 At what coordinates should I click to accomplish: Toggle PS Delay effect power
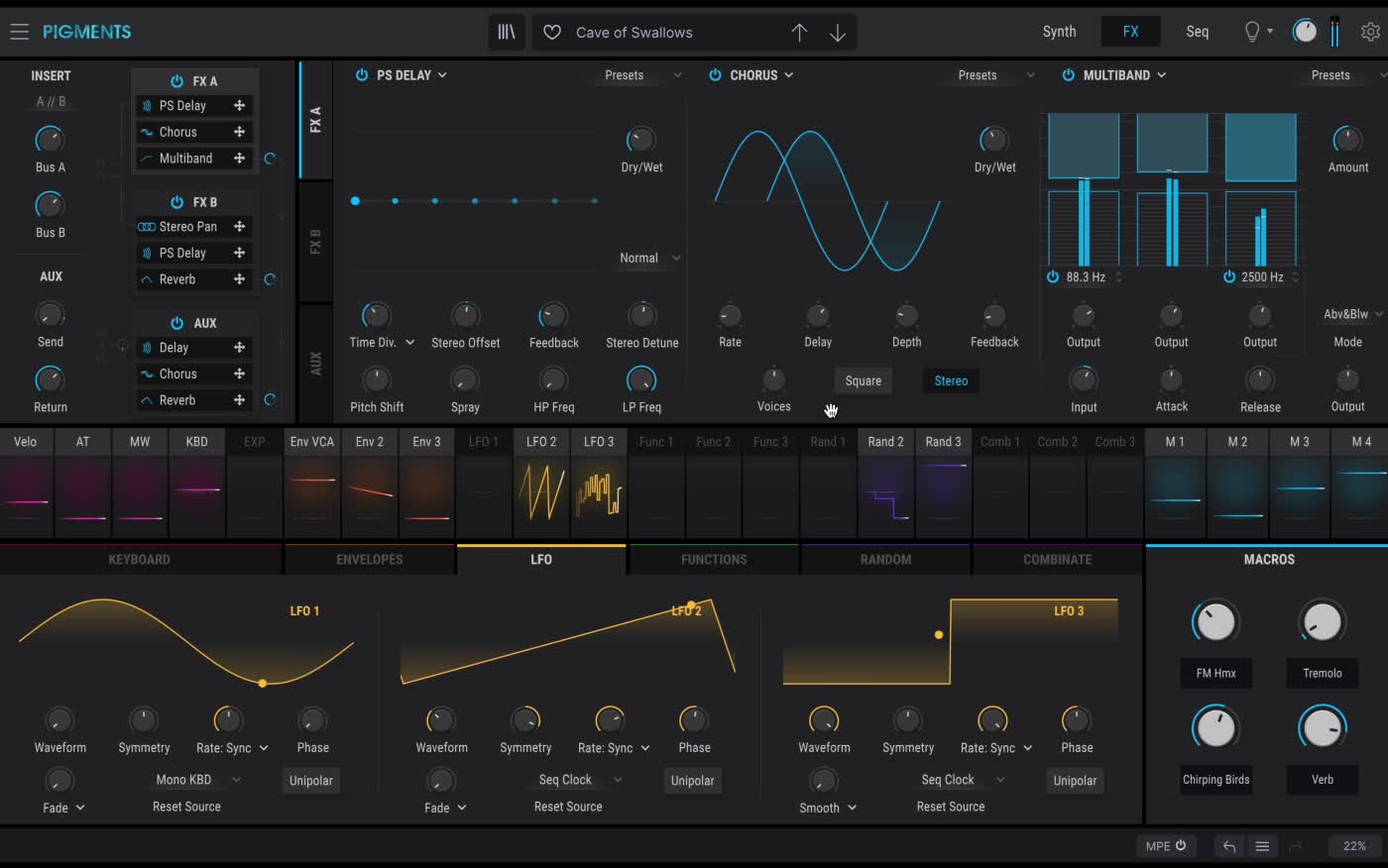coord(362,75)
